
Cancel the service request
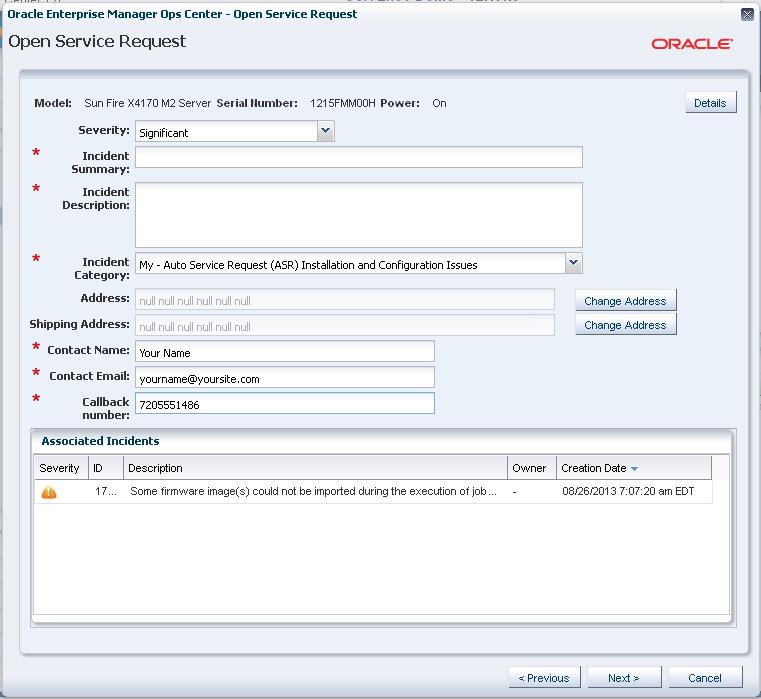pos(705,678)
